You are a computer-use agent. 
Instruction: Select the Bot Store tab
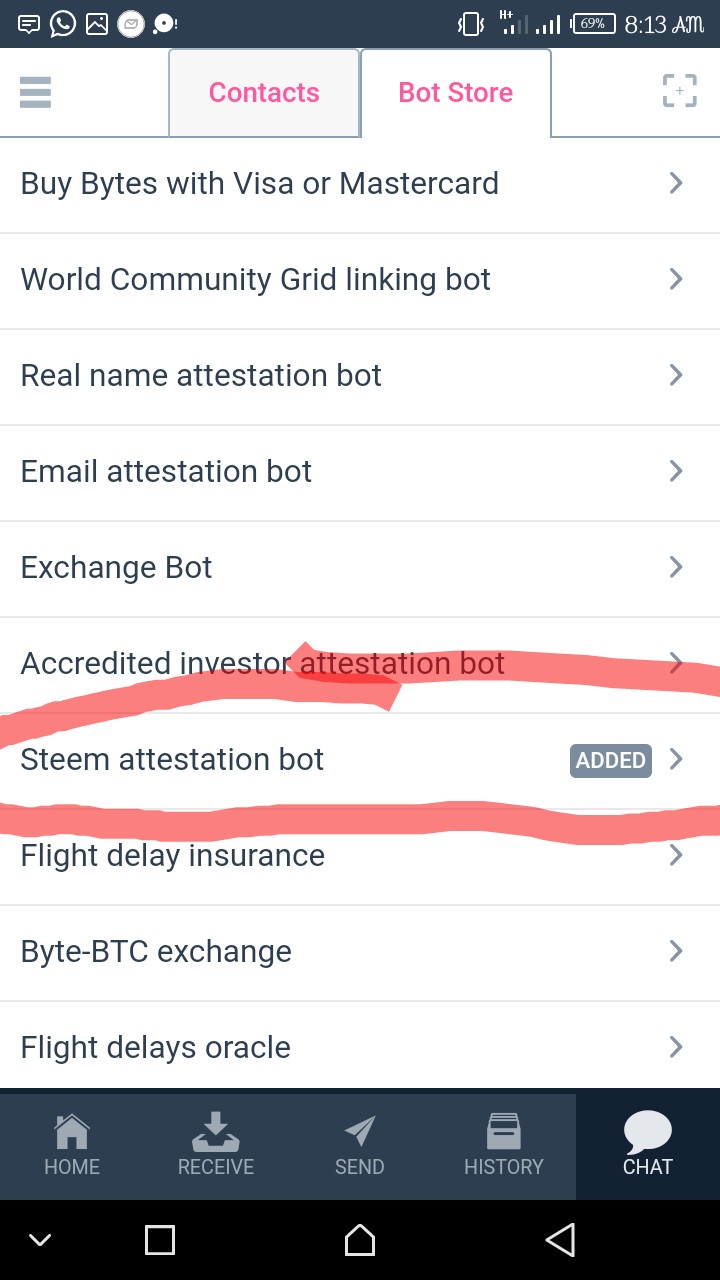point(455,93)
